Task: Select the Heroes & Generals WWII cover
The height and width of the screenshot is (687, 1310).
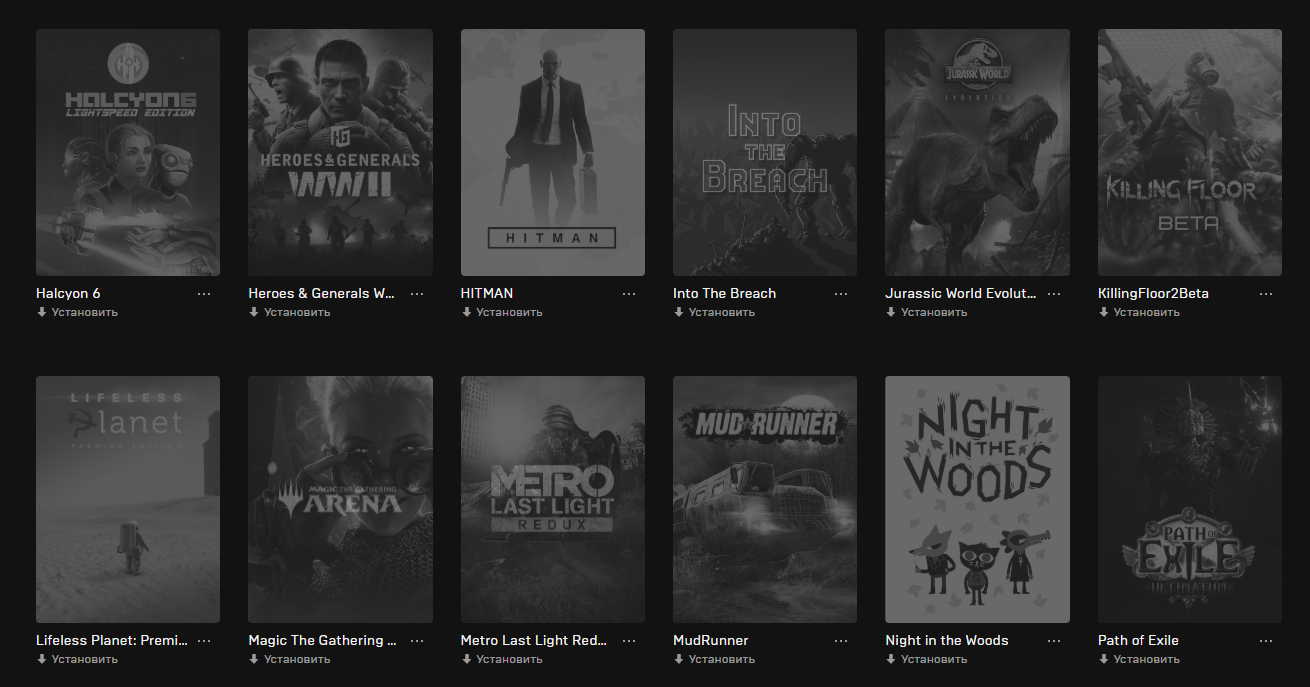Action: (x=340, y=152)
